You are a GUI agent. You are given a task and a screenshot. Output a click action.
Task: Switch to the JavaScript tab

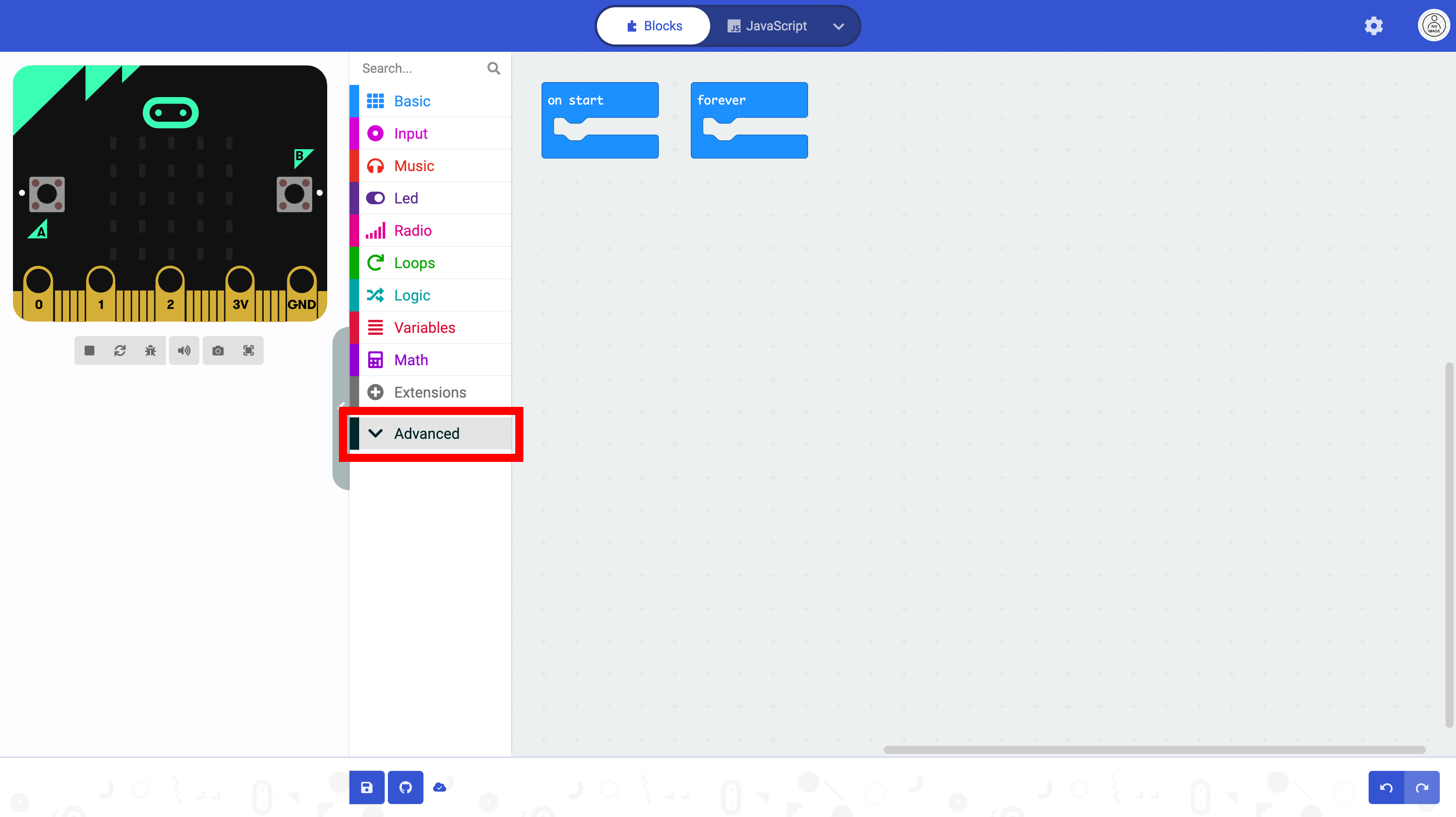[x=766, y=26]
